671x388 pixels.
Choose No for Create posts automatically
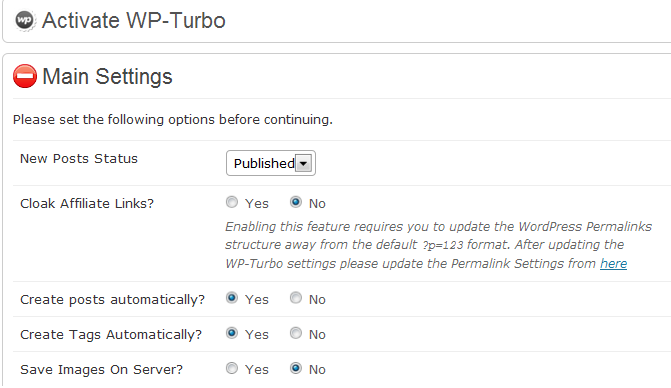[296, 298]
